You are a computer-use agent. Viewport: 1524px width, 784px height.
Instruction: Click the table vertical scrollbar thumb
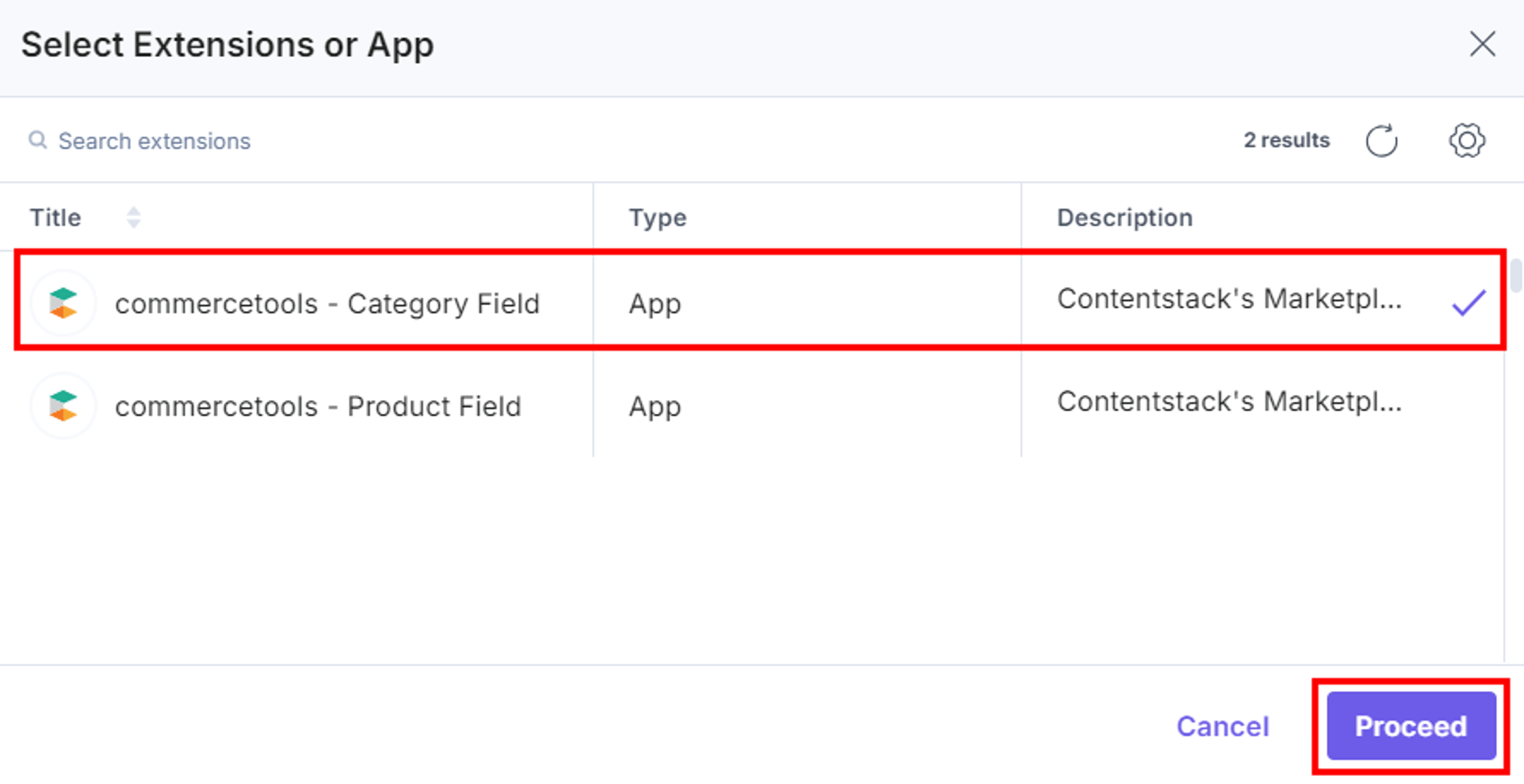coord(1516,275)
